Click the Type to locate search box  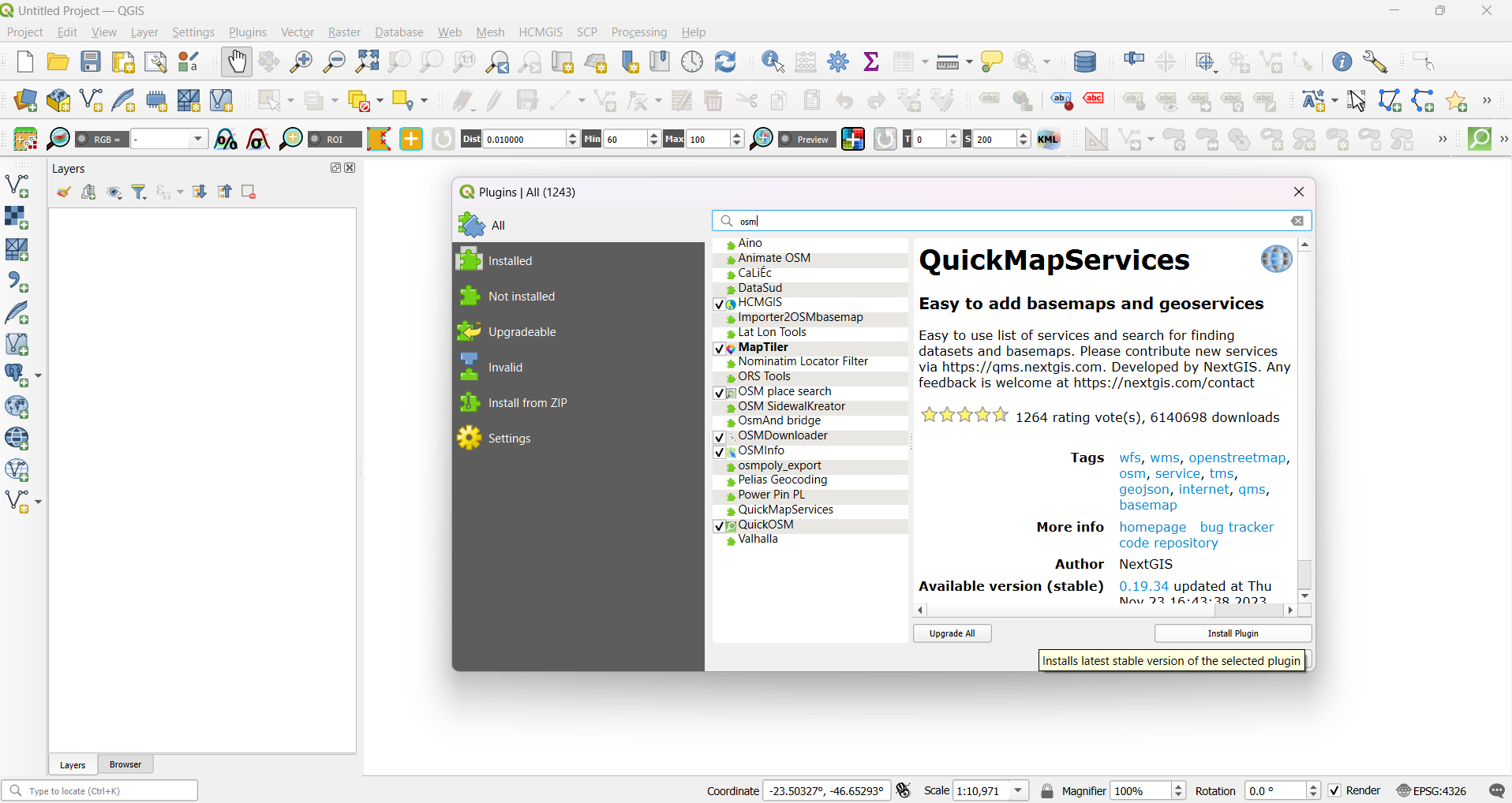point(100,790)
